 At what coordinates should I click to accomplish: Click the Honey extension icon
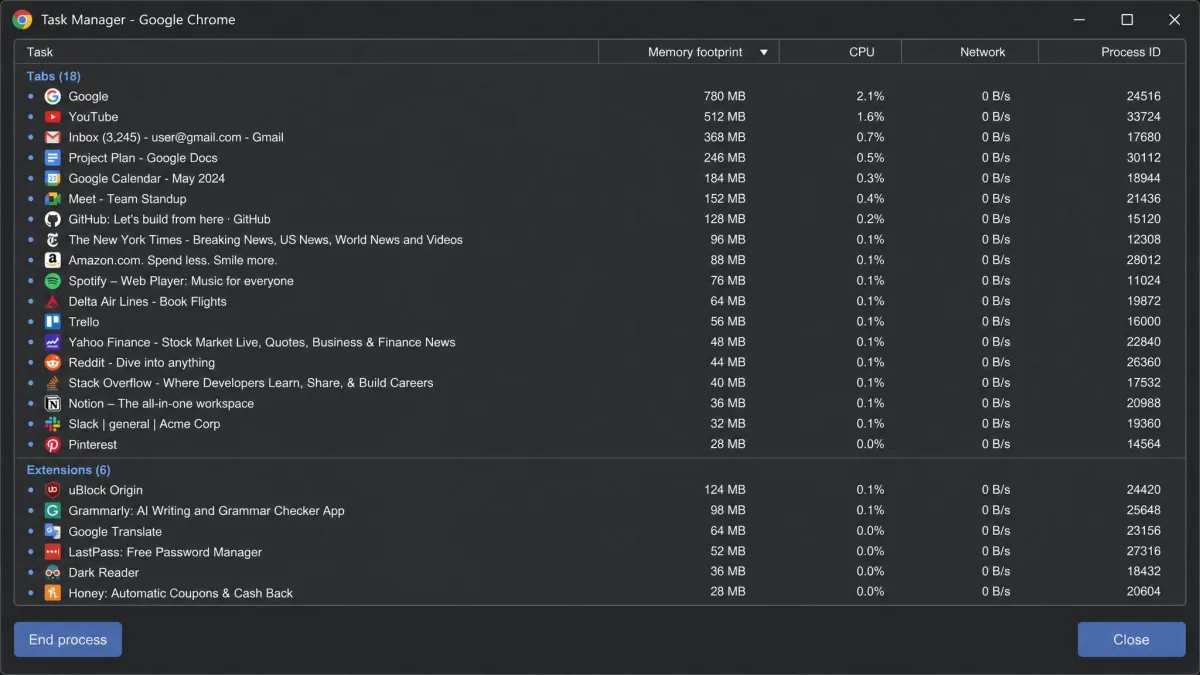[53, 593]
